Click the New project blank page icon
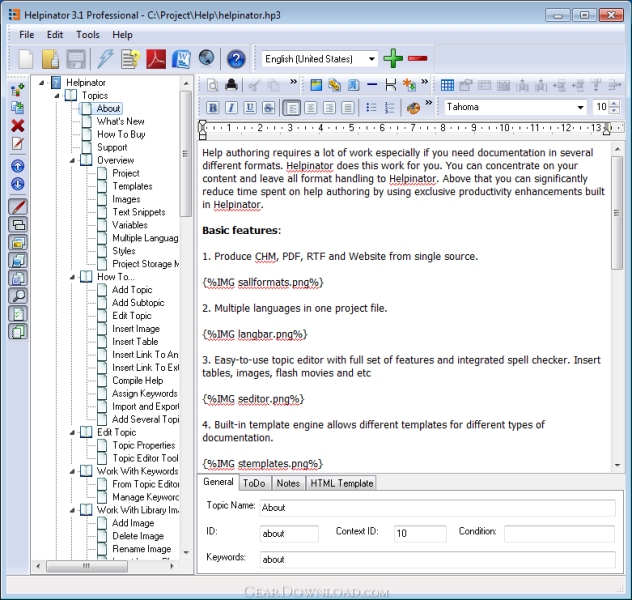632x600 pixels. 26,59
